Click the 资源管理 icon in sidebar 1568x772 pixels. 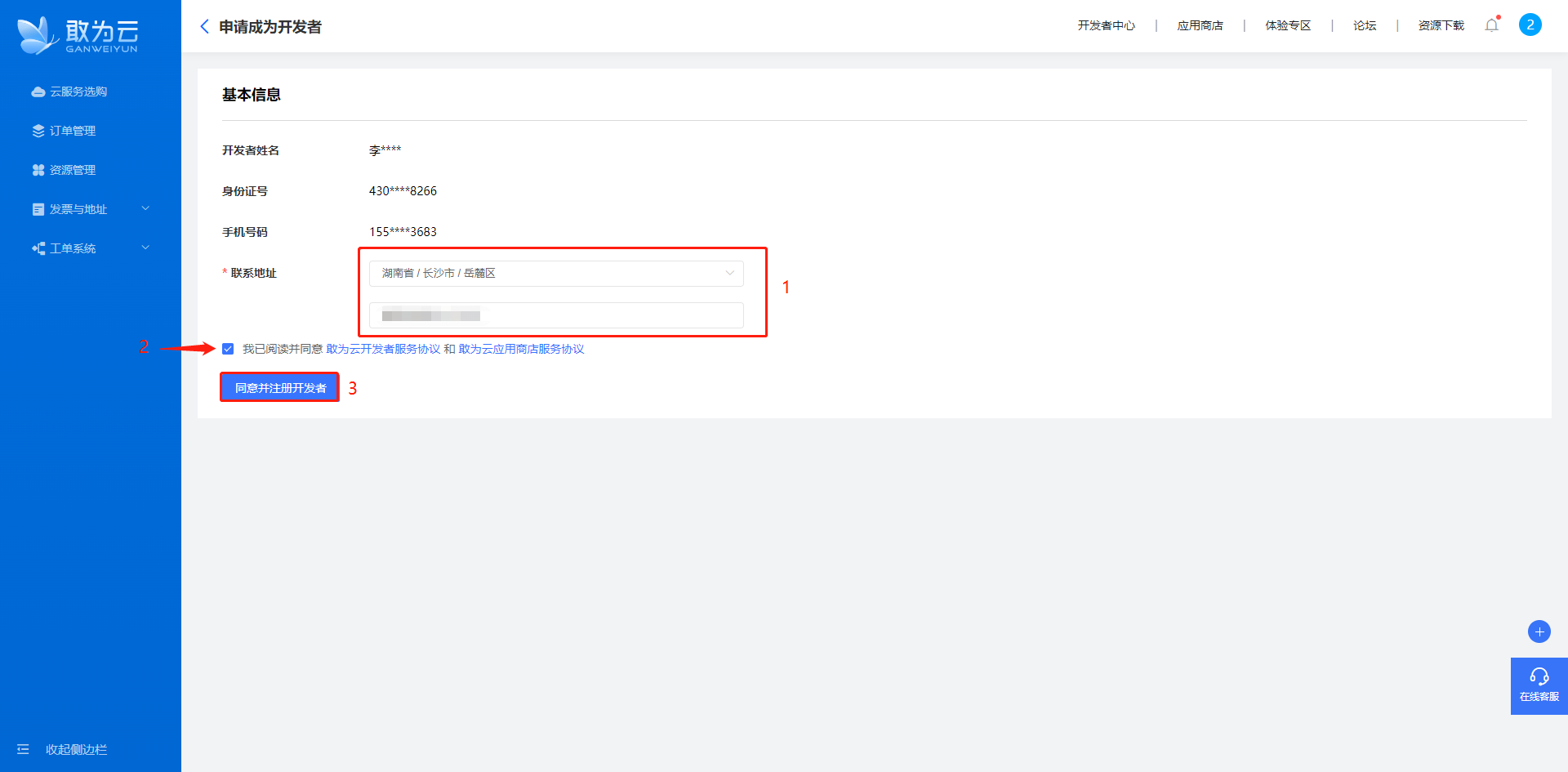[38, 170]
